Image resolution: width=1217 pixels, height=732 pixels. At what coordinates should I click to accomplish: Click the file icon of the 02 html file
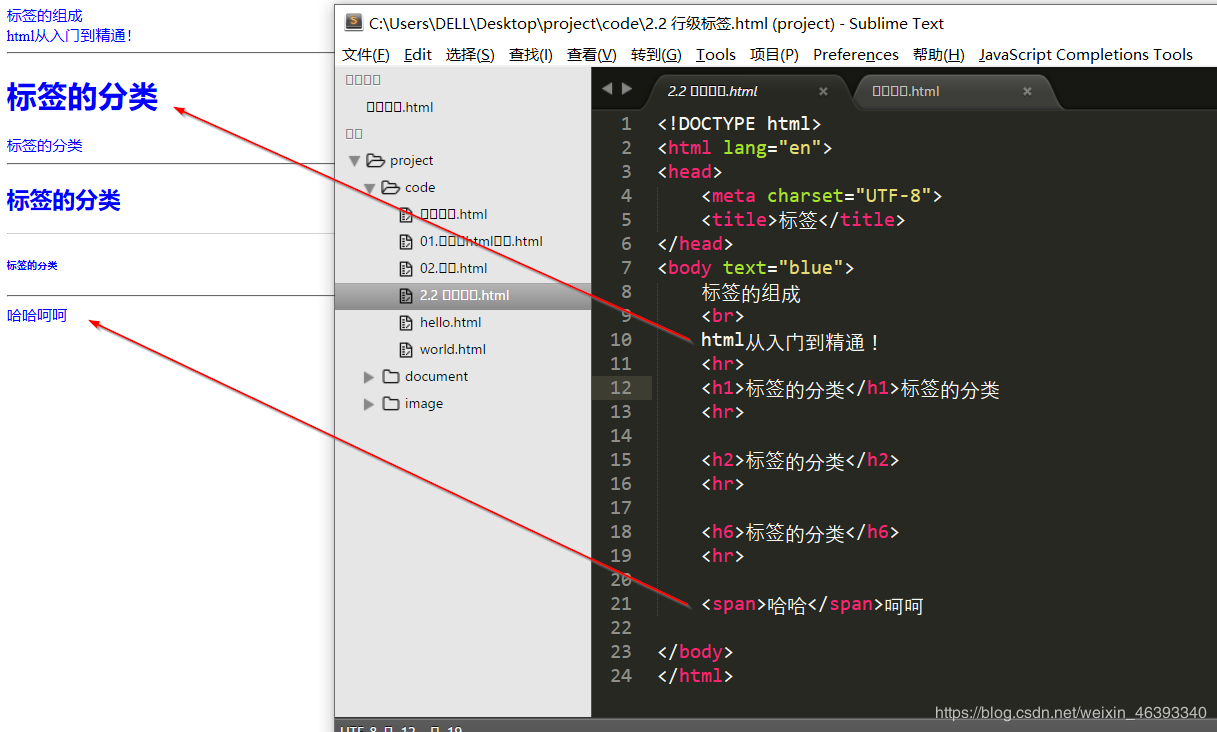tap(406, 268)
